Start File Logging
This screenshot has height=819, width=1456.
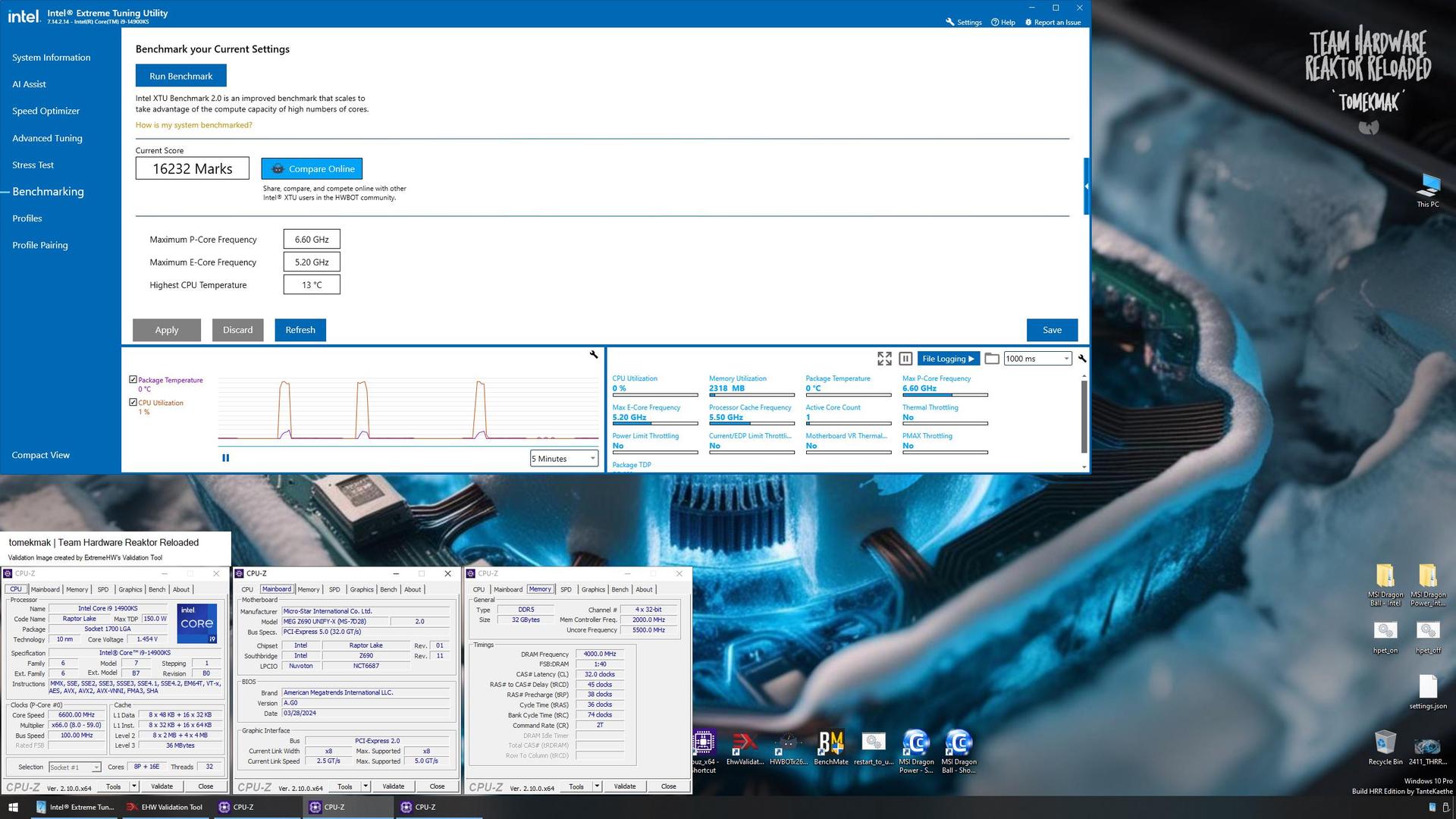tap(948, 359)
